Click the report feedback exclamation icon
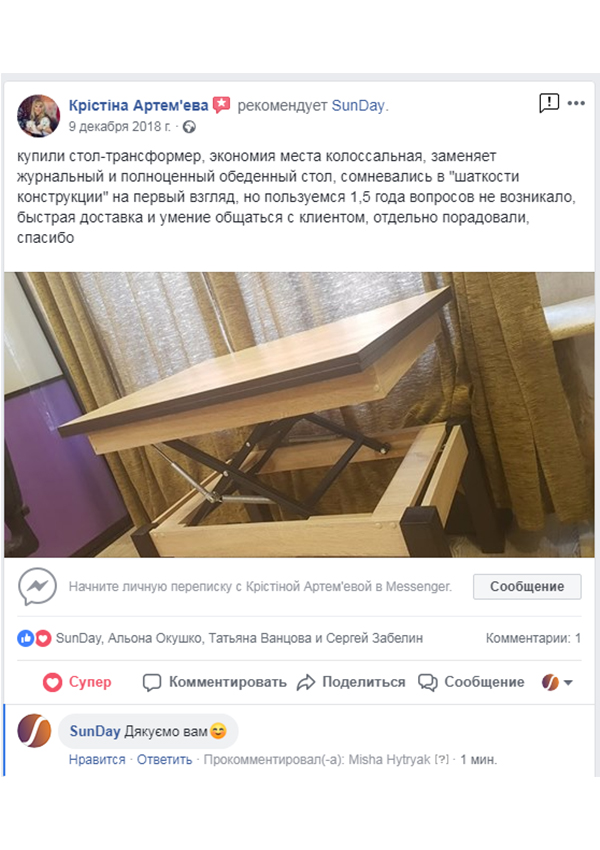The width and height of the screenshot is (600, 850). (x=549, y=102)
